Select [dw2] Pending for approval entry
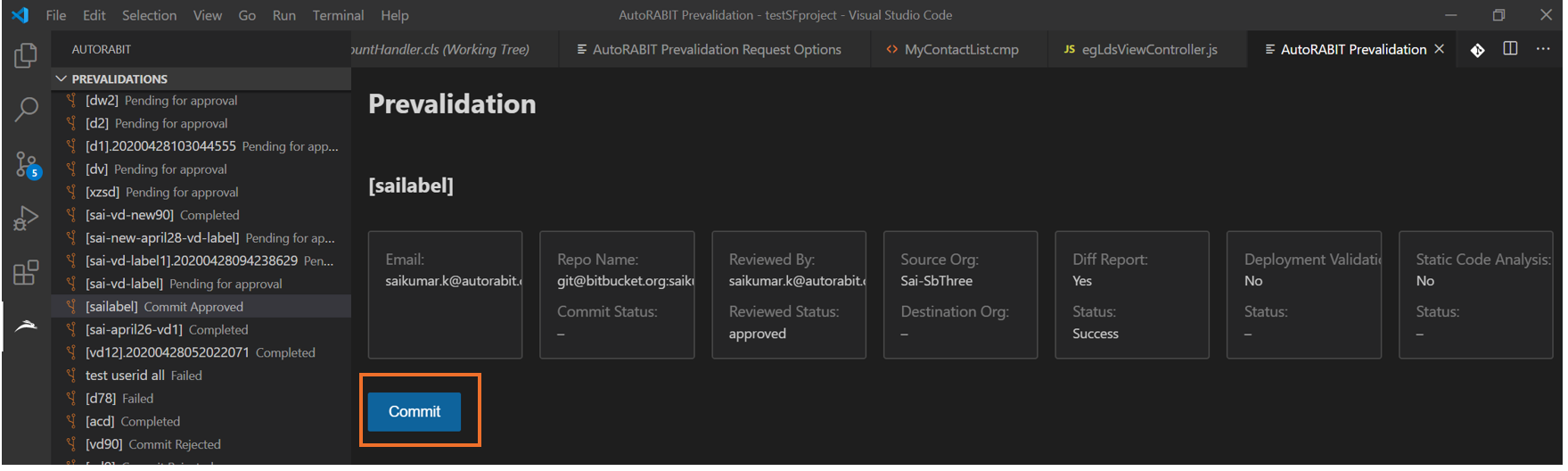Screen dimensions: 1568x471 [x=201, y=100]
